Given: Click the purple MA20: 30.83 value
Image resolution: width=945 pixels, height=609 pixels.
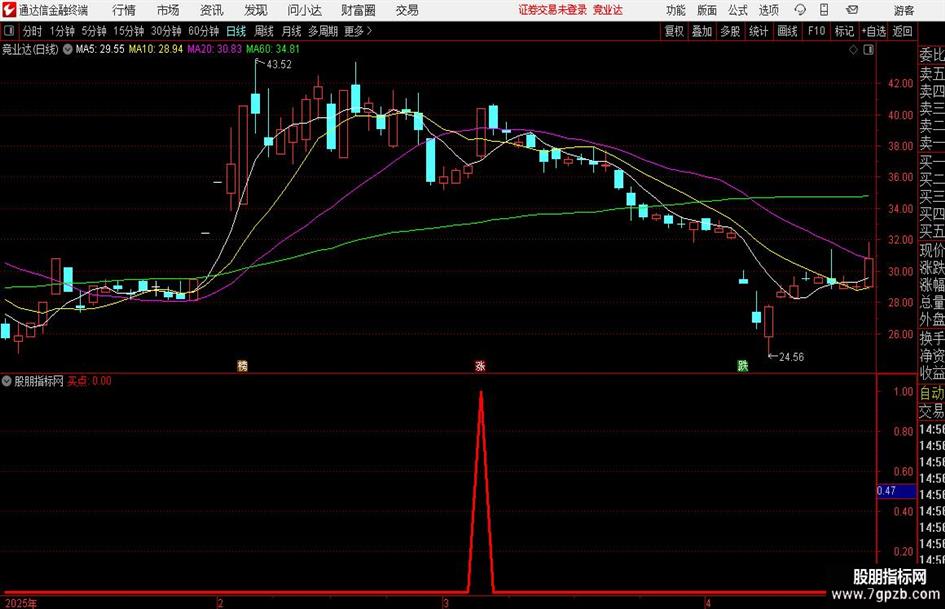Looking at the screenshot, I should [215, 49].
